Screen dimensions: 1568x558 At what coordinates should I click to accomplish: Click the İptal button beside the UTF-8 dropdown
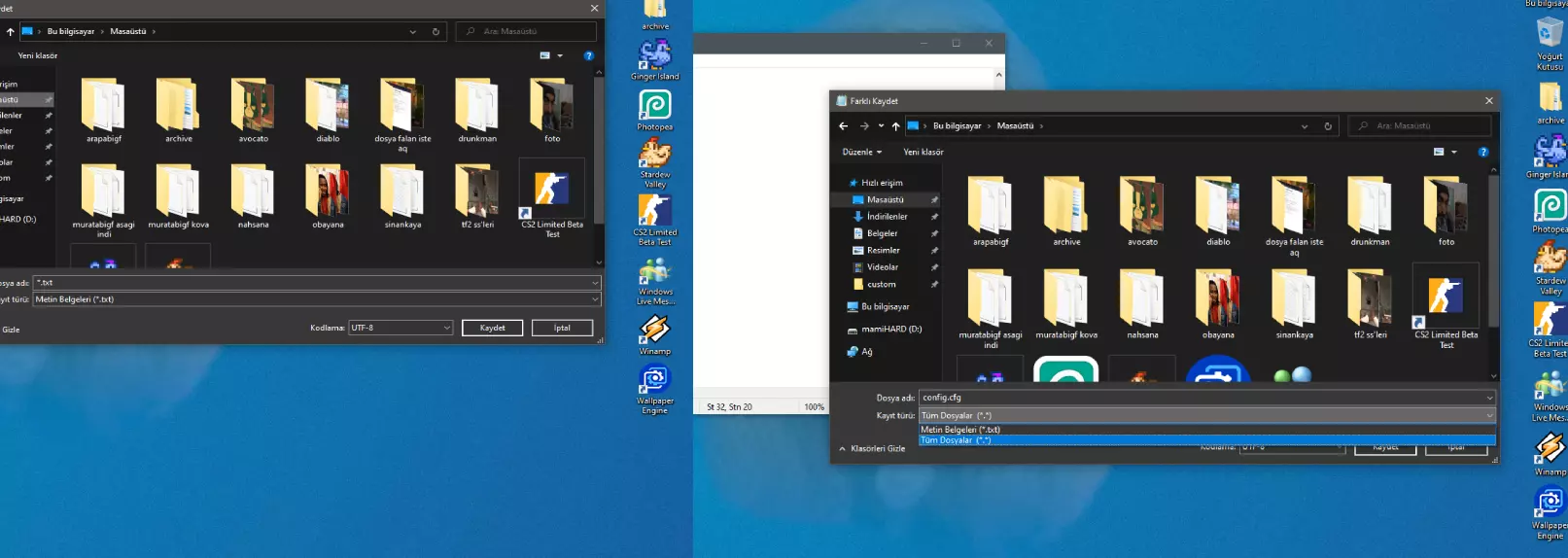click(562, 328)
